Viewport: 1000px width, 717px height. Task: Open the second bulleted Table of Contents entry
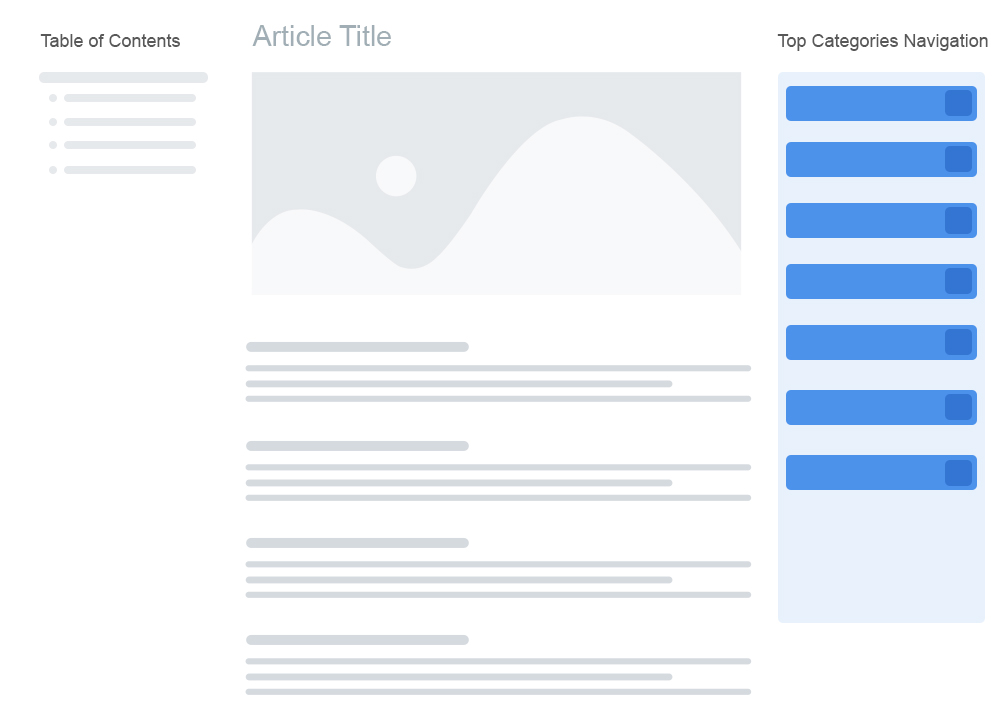coord(129,122)
